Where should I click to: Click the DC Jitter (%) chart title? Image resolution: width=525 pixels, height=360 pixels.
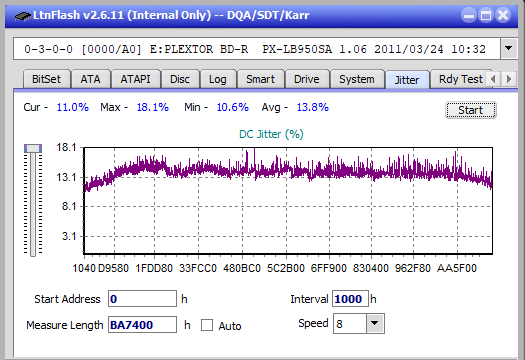click(x=271, y=134)
